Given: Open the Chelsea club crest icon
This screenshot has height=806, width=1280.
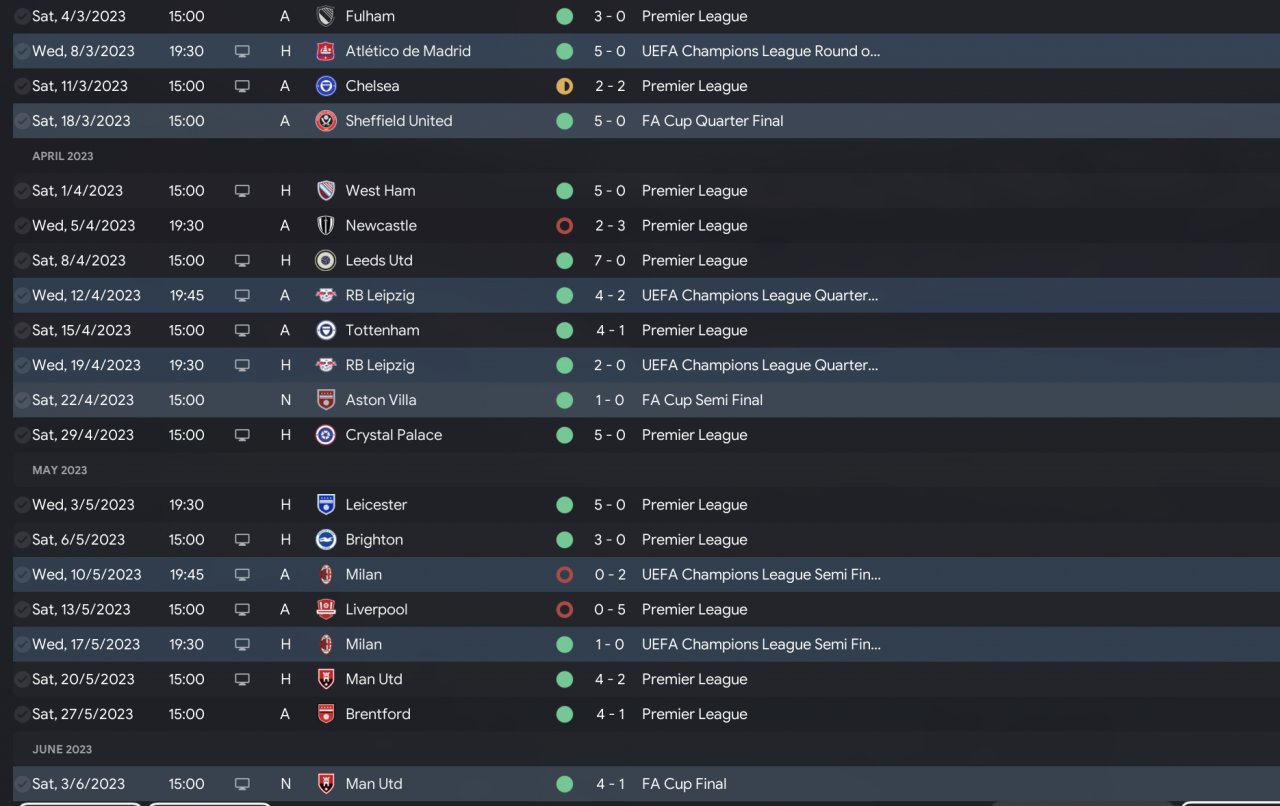Looking at the screenshot, I should point(325,86).
